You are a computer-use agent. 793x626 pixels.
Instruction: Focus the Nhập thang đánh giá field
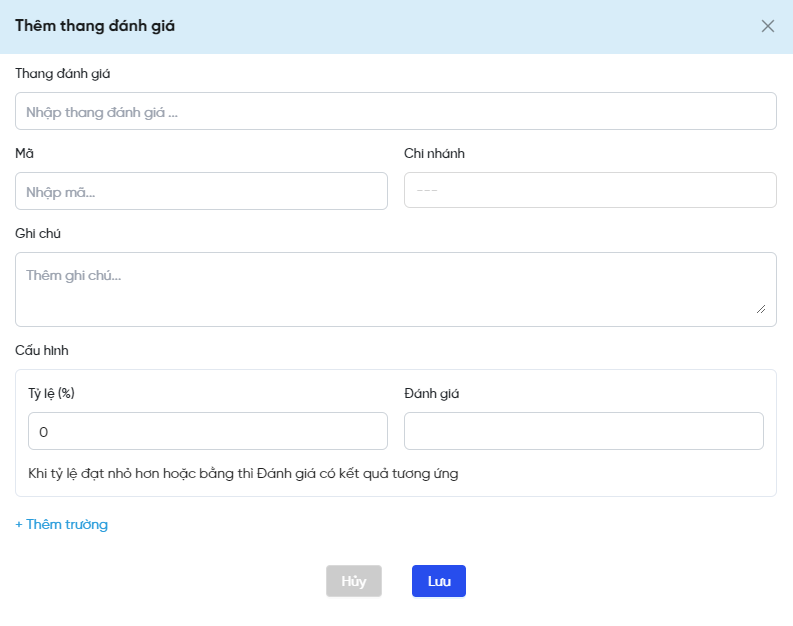click(x=395, y=111)
